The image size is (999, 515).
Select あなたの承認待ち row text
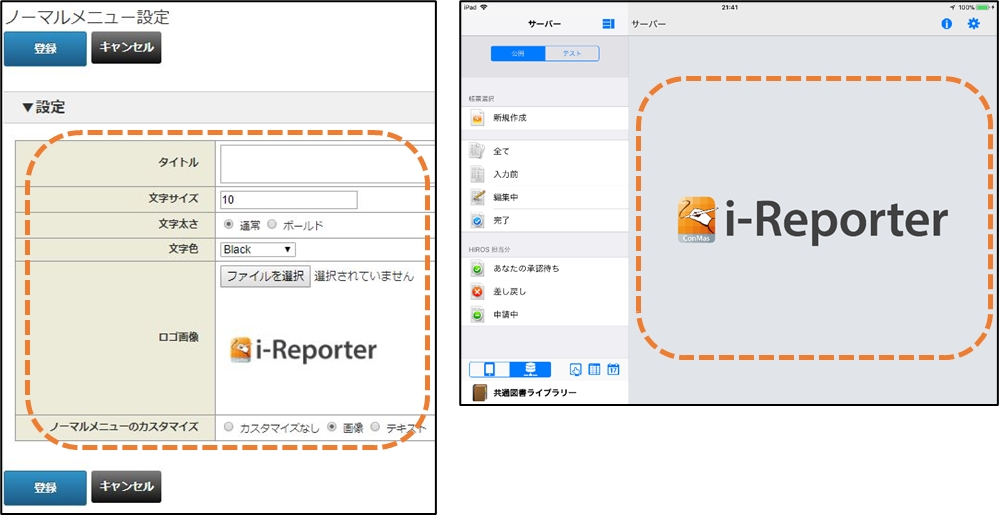point(527,269)
